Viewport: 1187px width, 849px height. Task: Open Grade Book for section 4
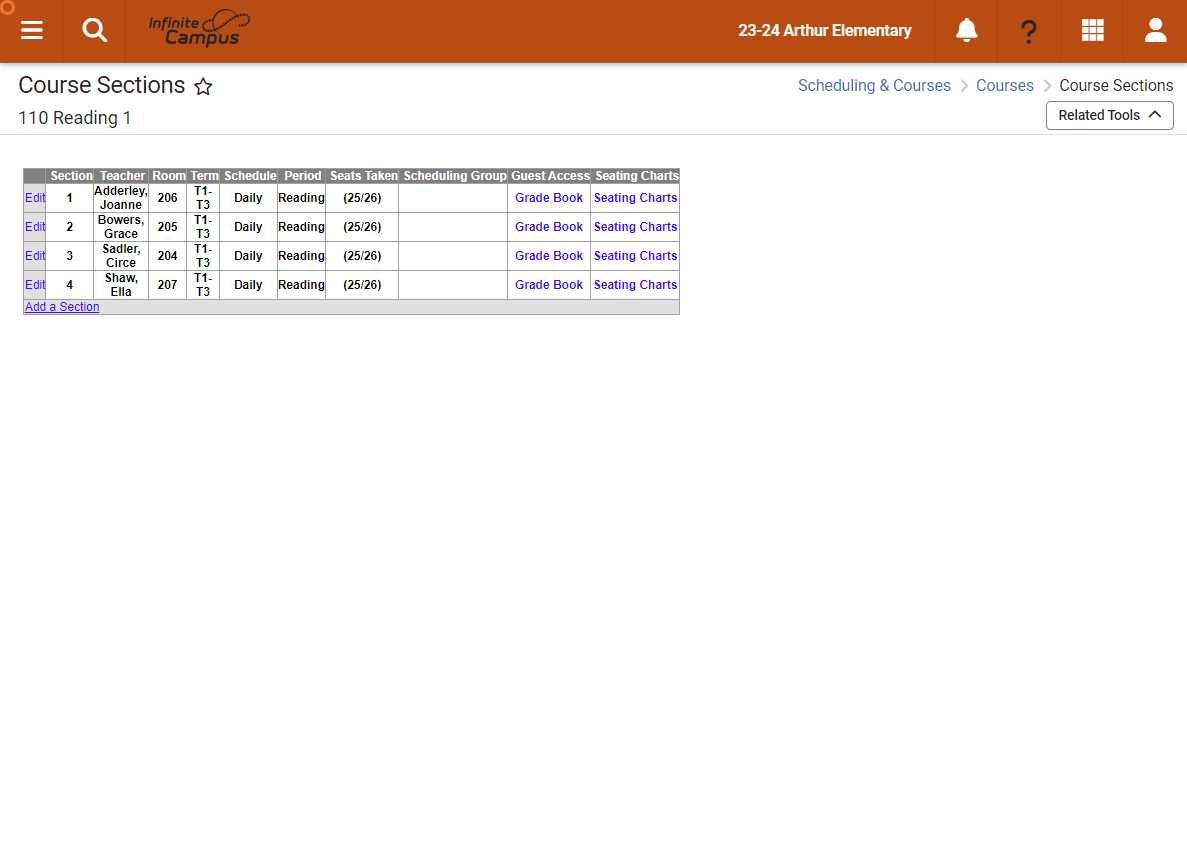tap(549, 285)
